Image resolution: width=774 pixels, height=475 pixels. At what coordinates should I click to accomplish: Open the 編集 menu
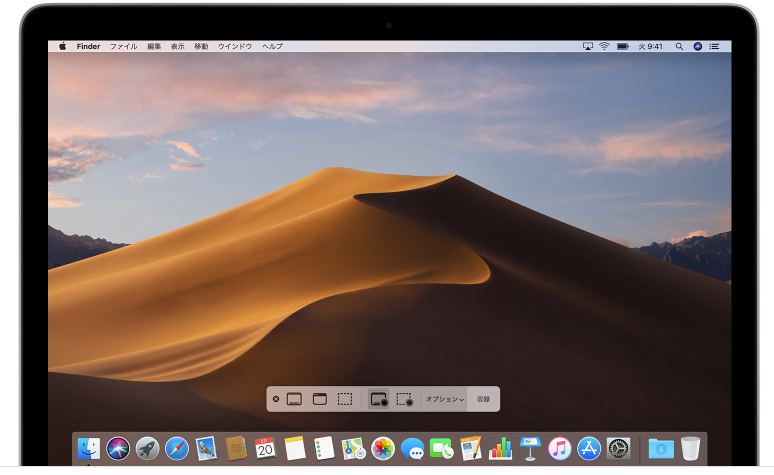pyautogui.click(x=154, y=46)
